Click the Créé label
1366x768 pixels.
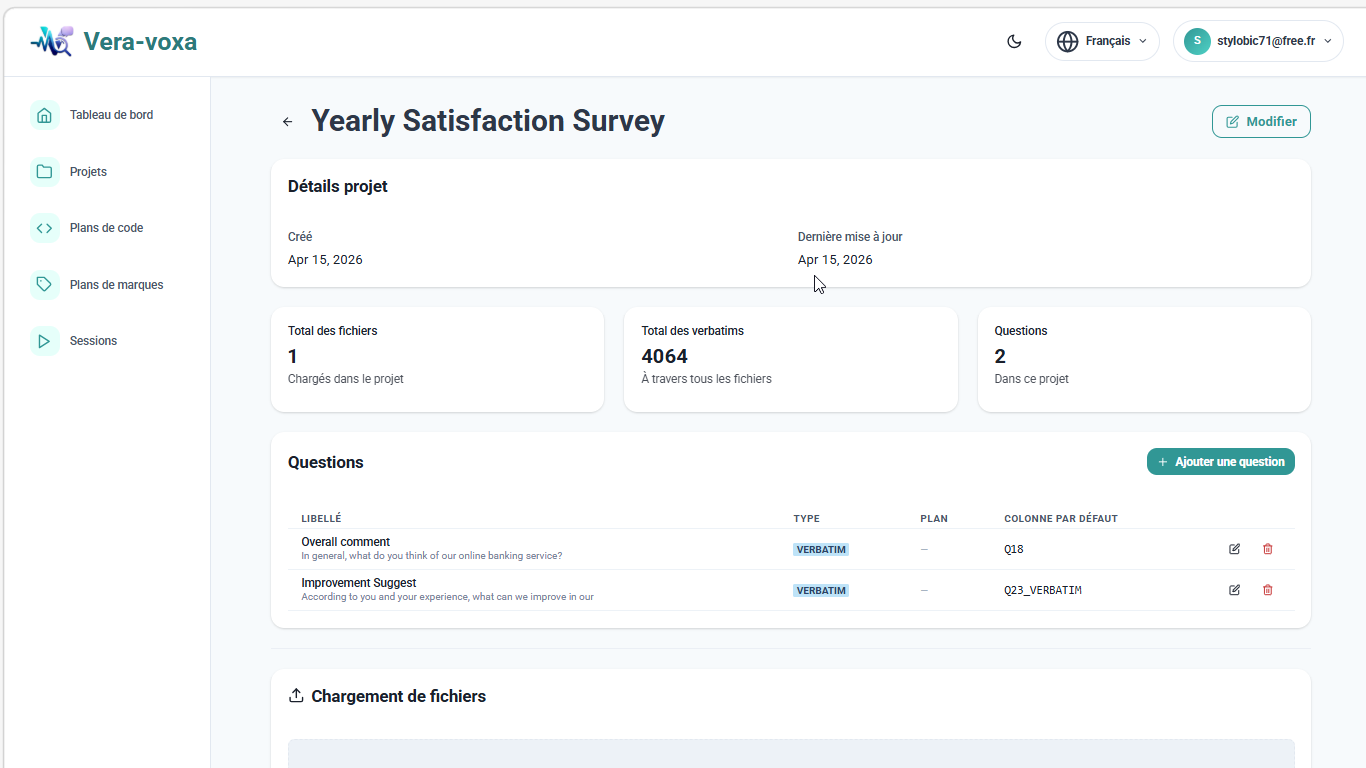300,237
